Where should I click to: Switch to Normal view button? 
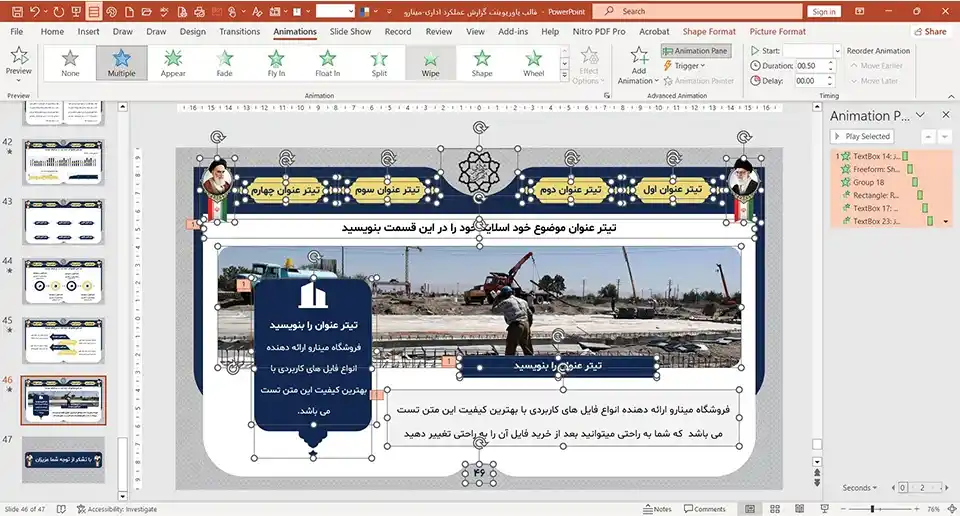(x=750, y=509)
